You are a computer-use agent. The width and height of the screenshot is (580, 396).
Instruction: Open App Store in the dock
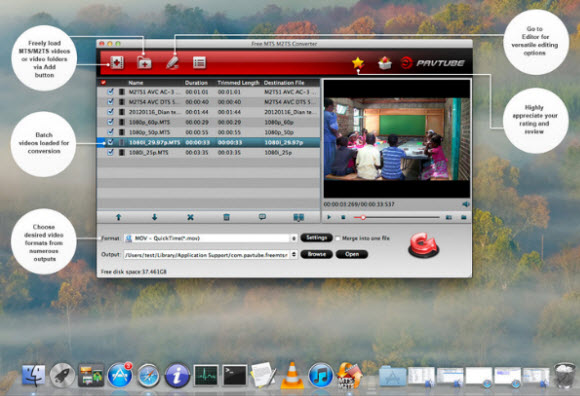click(120, 375)
